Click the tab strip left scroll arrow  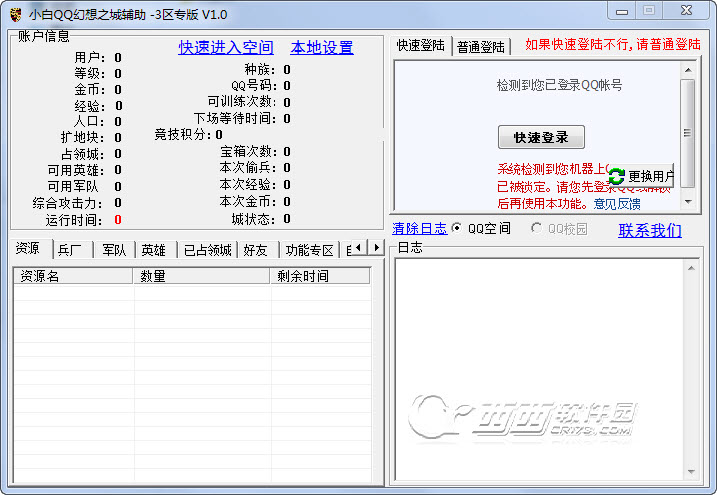point(358,247)
